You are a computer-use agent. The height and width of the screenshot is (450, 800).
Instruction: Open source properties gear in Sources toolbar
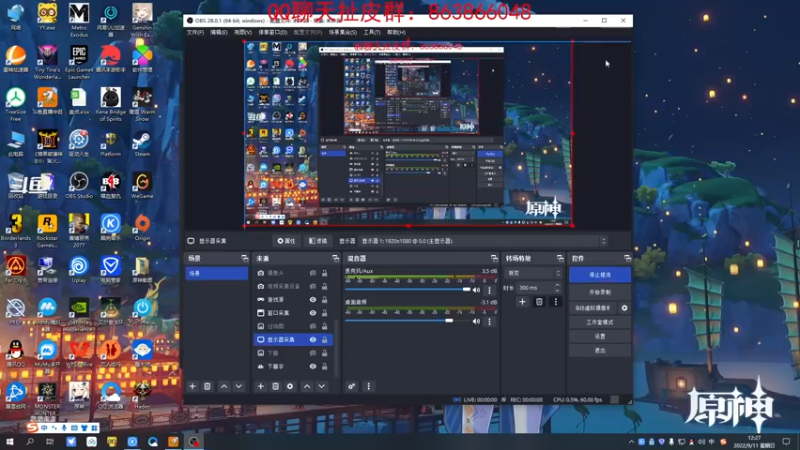pyautogui.click(x=290, y=387)
